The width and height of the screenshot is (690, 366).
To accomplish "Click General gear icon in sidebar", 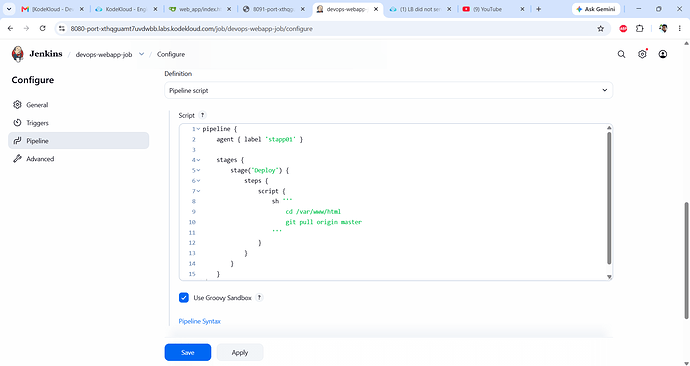I will point(17,105).
